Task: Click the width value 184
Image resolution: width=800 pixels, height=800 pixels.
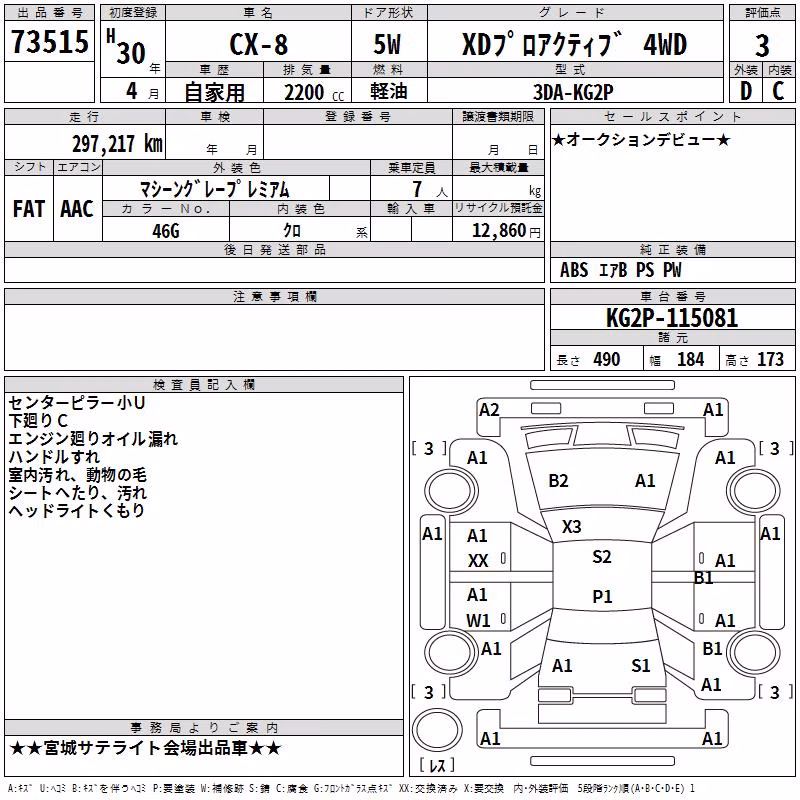Action: [x=690, y=360]
